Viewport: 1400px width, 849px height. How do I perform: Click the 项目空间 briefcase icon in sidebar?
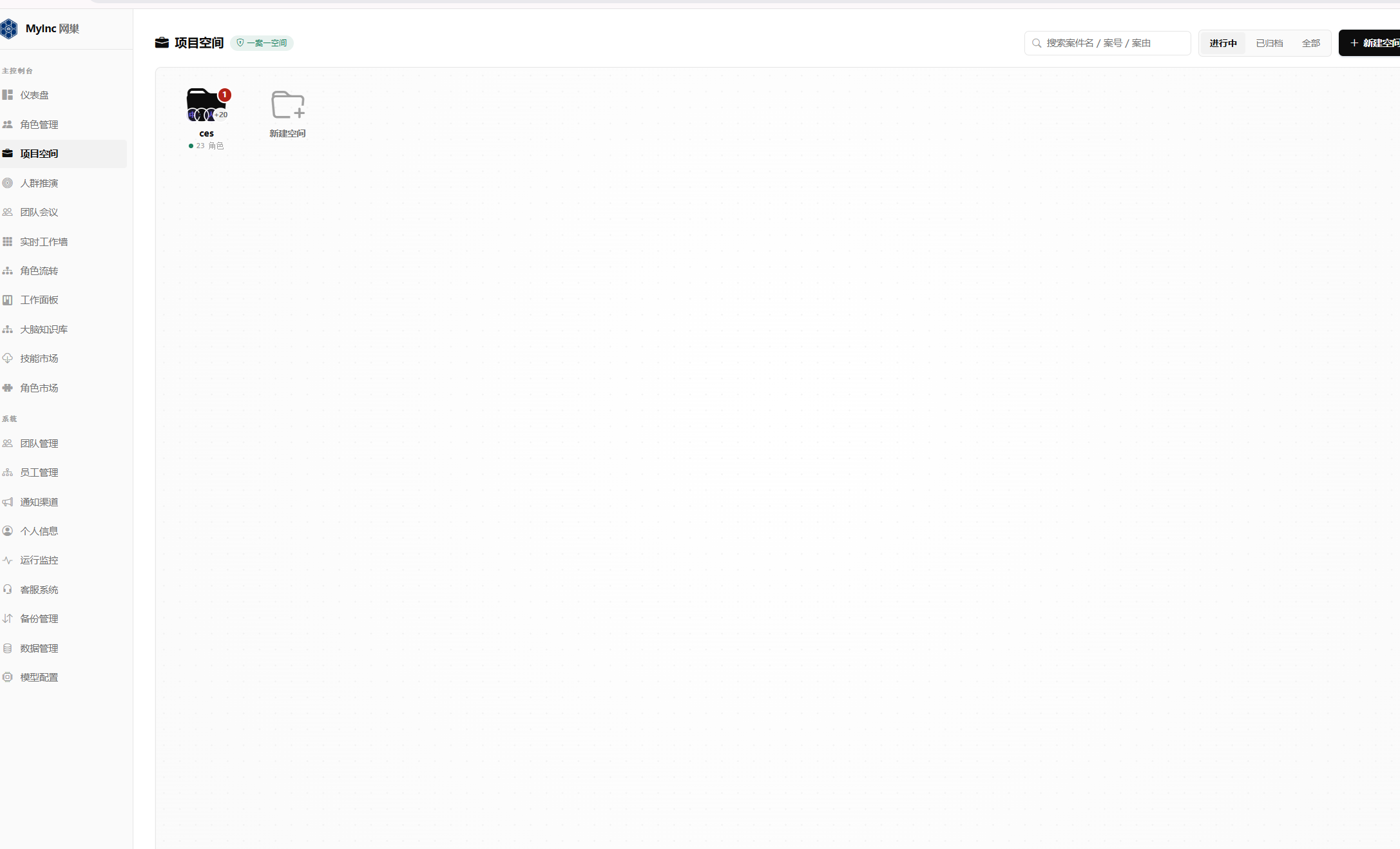coord(8,153)
